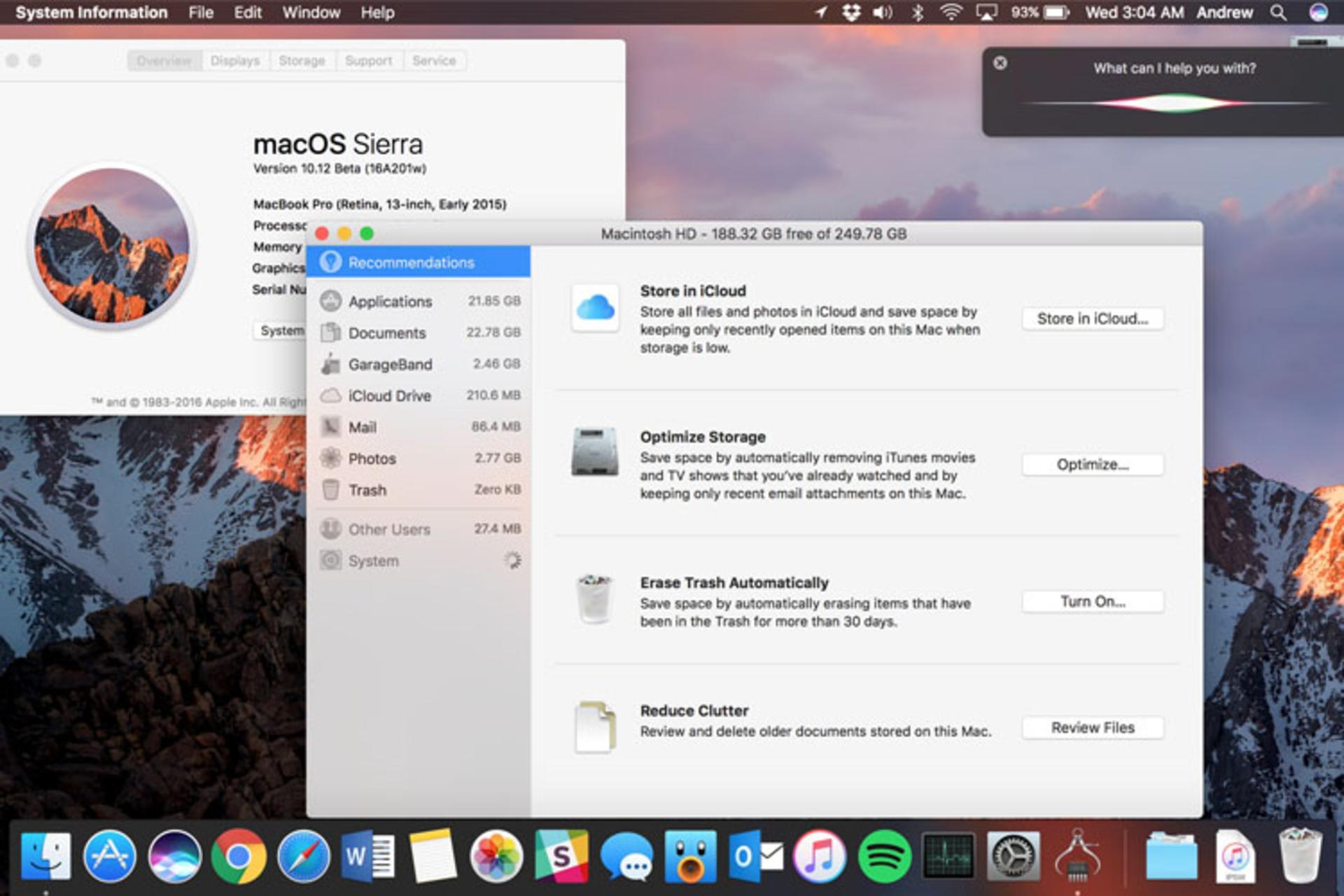The image size is (1344, 896).
Task: Select iCloud Drive in the storage sidebar
Action: click(x=419, y=395)
